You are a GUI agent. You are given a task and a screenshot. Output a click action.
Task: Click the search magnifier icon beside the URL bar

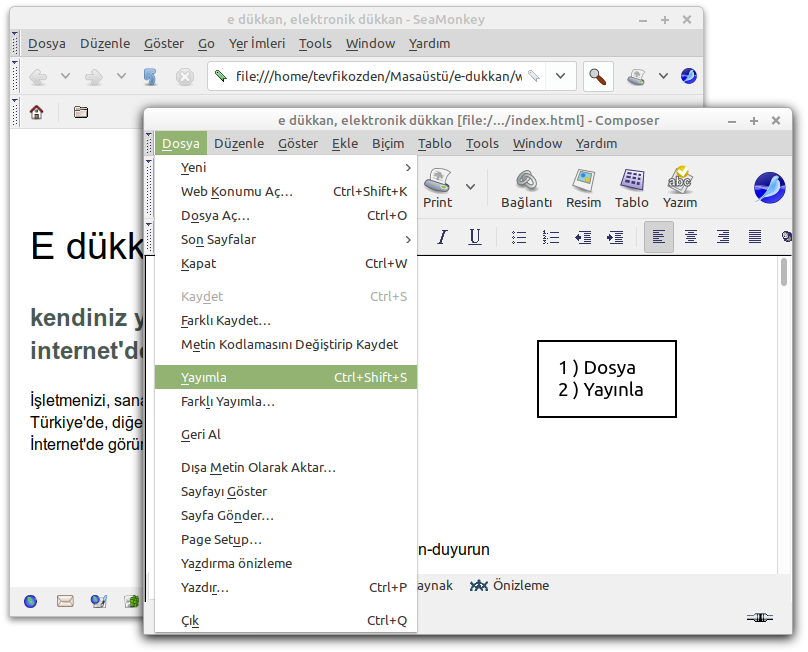click(x=598, y=76)
